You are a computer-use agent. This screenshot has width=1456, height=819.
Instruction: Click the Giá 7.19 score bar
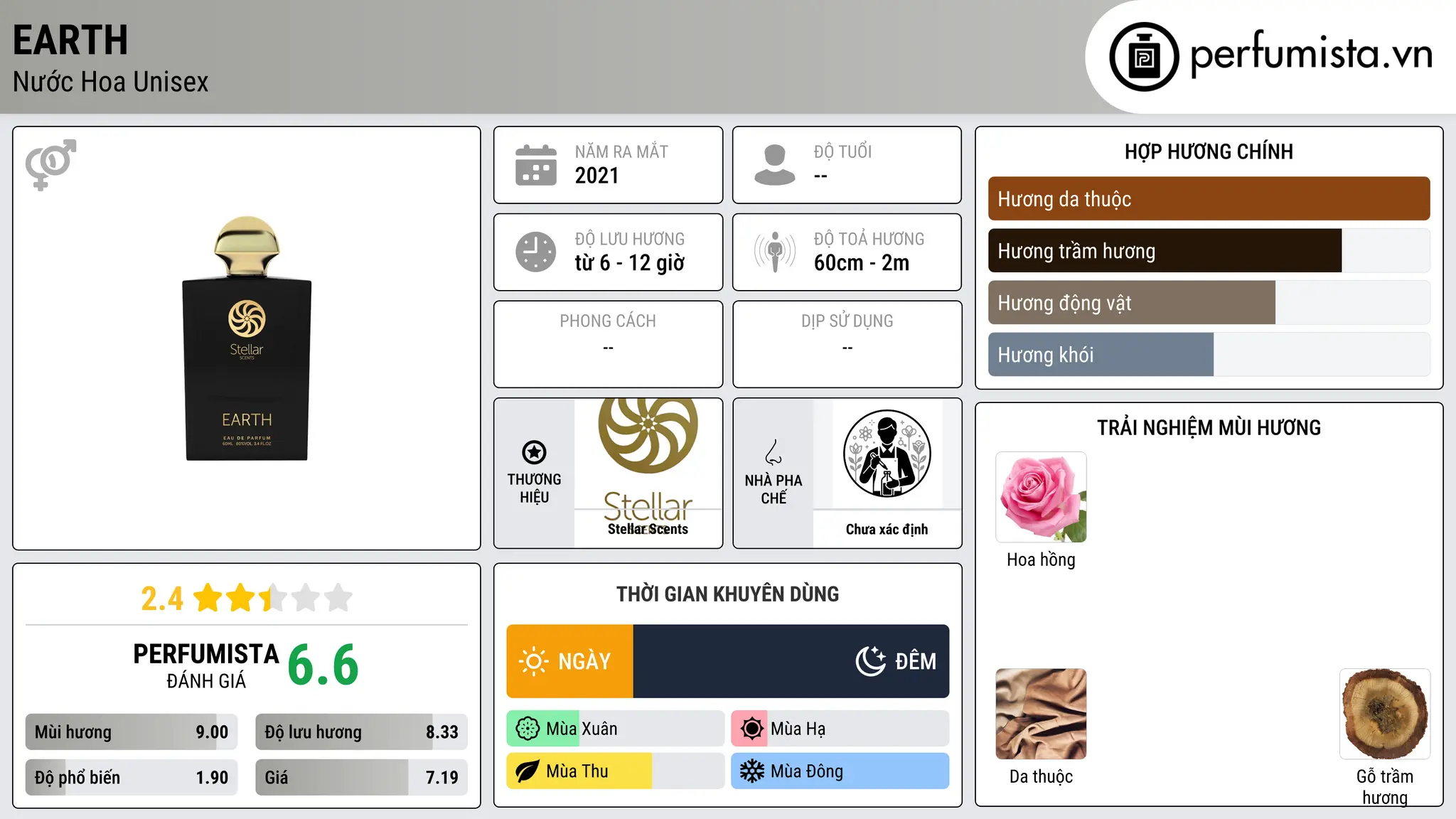point(361,778)
